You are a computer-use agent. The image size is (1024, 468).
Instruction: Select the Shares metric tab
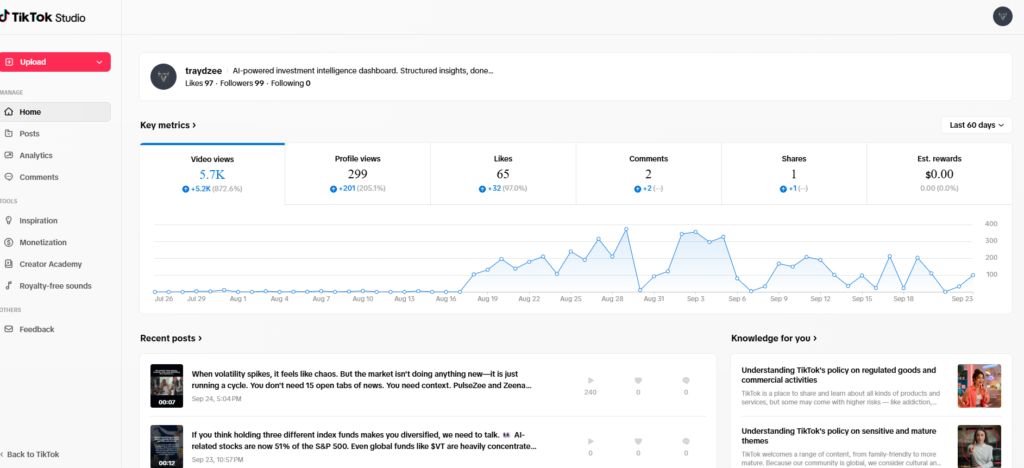pyautogui.click(x=793, y=174)
